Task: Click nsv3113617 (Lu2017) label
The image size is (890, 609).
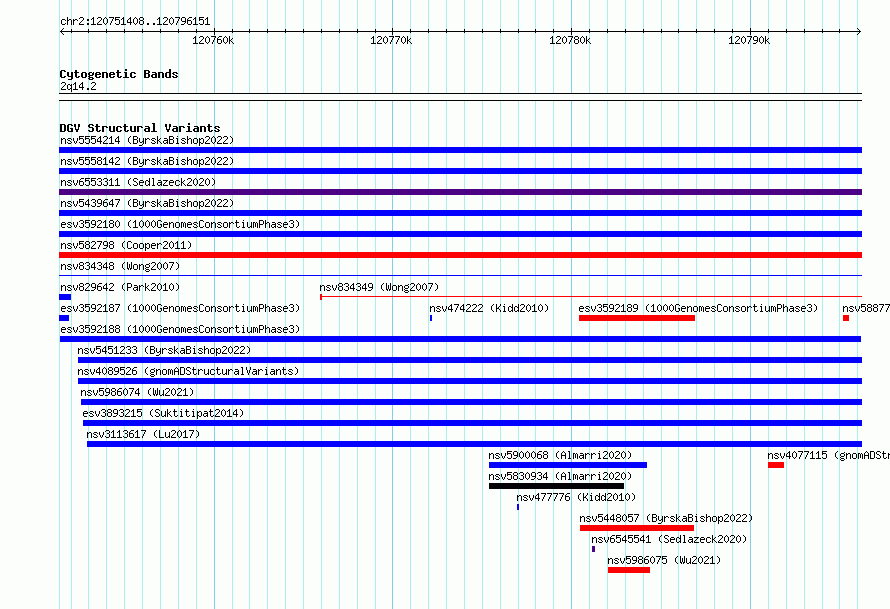Action: pyautogui.click(x=143, y=434)
